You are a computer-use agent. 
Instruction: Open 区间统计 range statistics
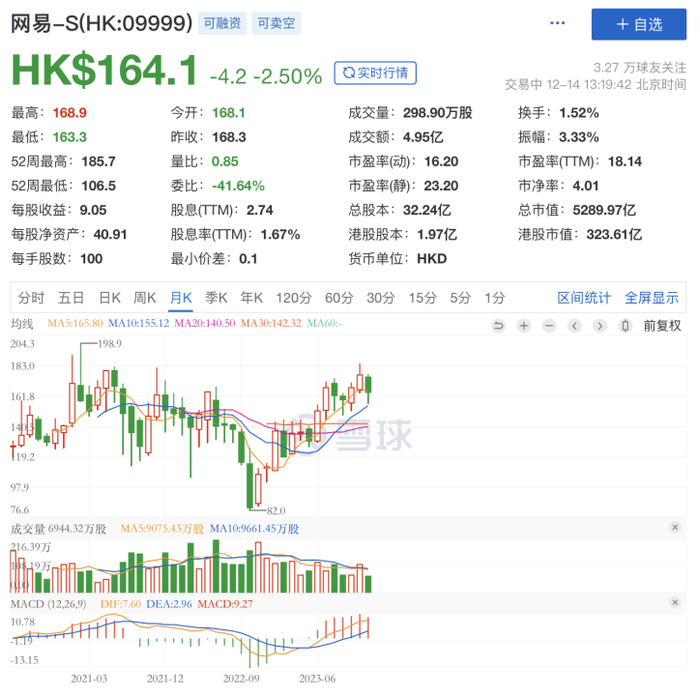click(584, 297)
